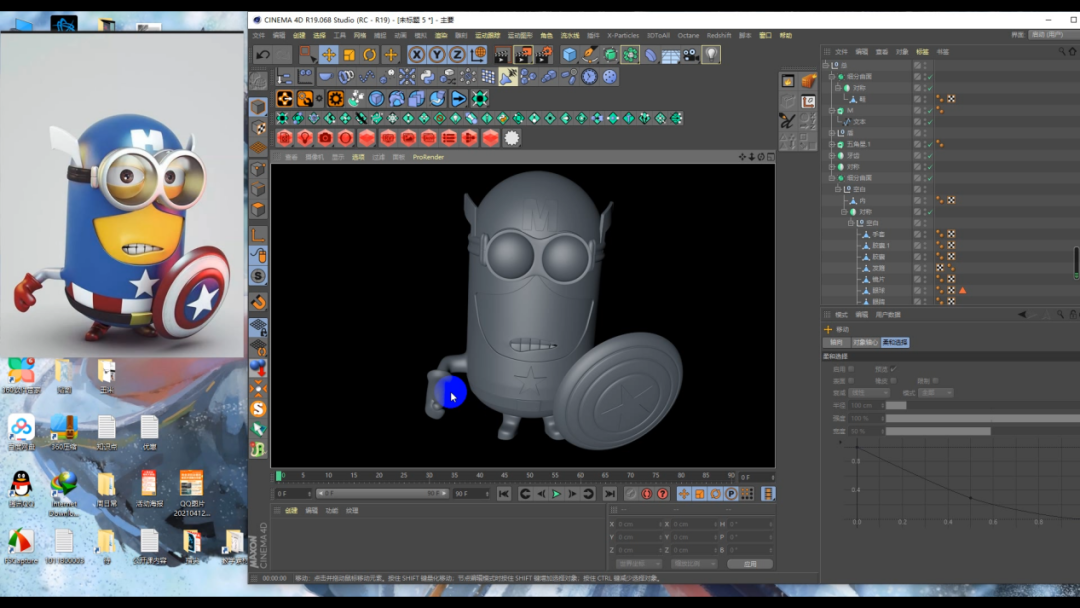Click the 半径 100 cm input field
The height and width of the screenshot is (608, 1080).
coord(866,406)
